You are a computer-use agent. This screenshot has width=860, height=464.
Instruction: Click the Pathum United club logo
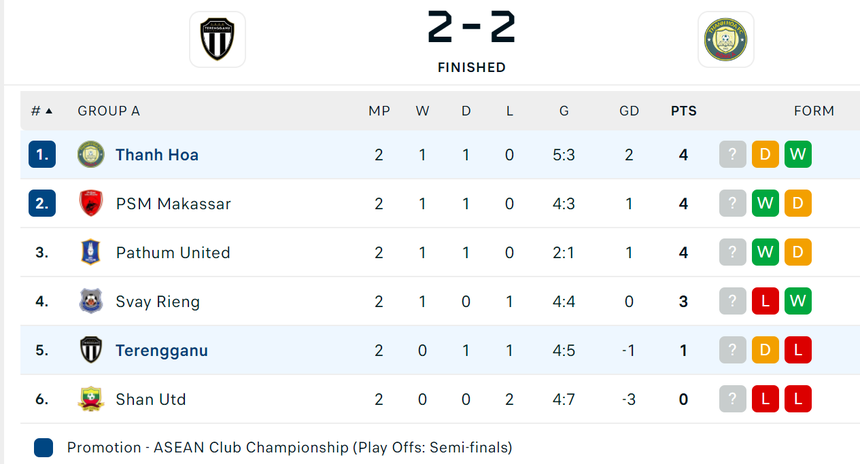(91, 253)
